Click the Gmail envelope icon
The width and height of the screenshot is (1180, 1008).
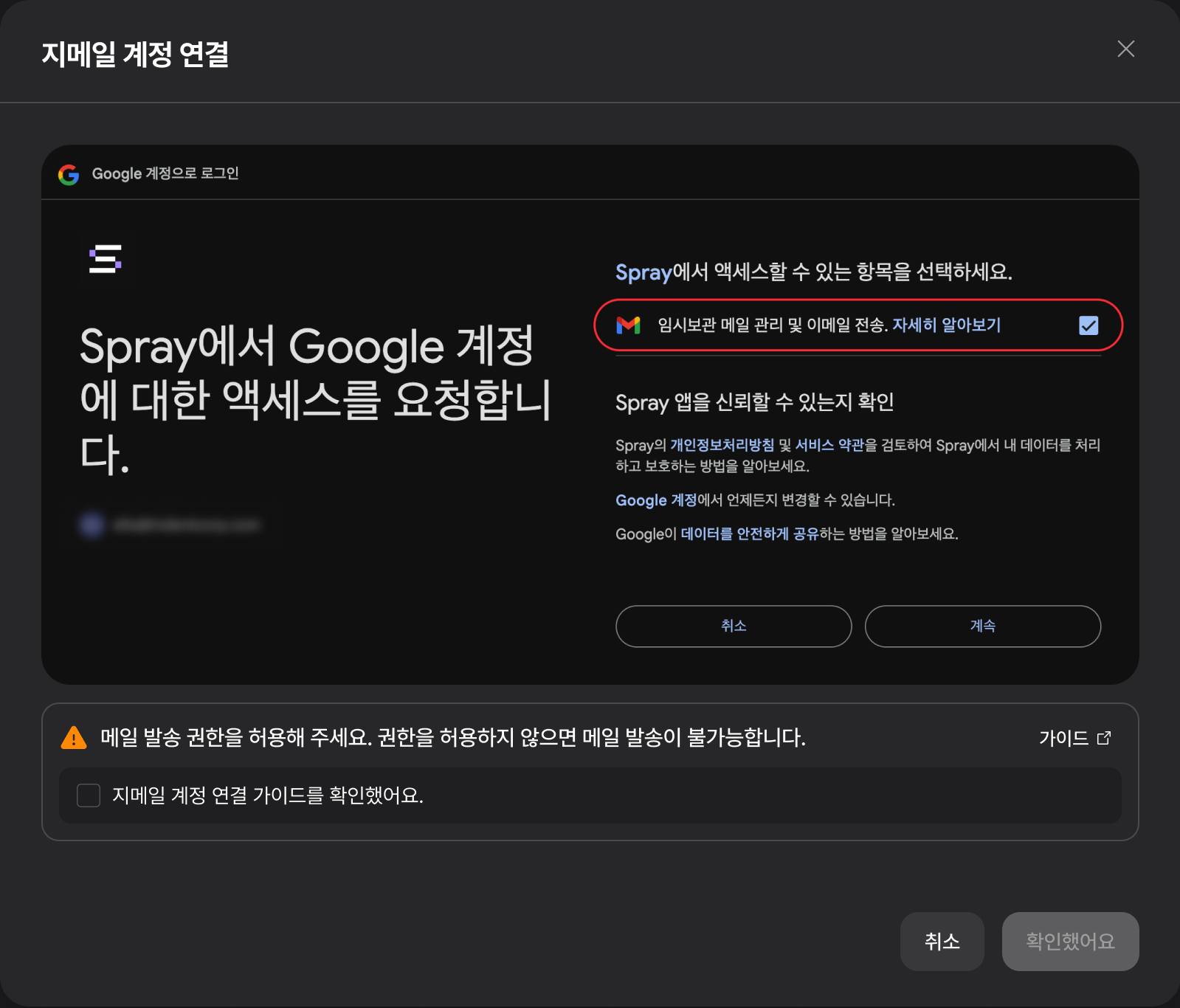point(629,325)
